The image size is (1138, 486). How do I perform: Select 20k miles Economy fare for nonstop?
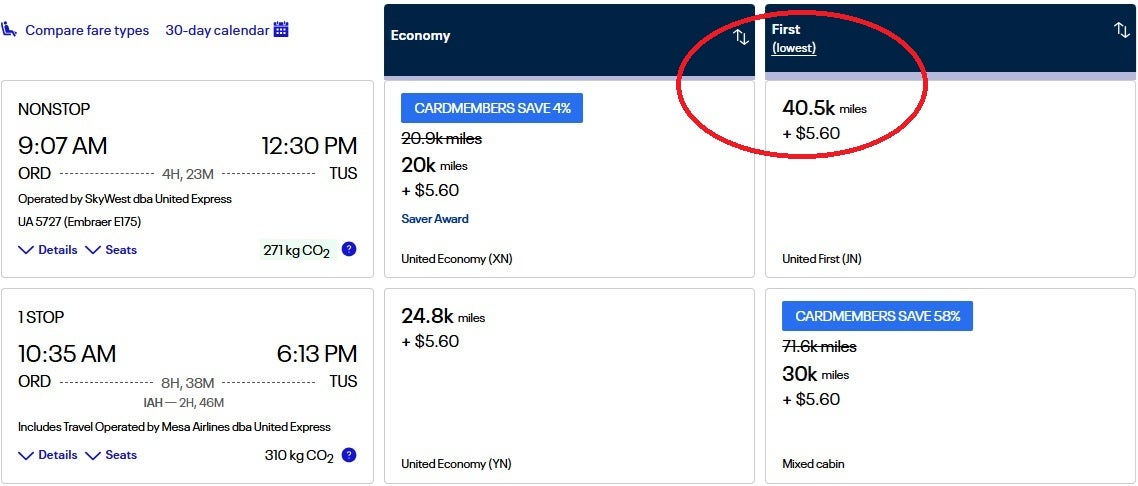pyautogui.click(x=569, y=180)
